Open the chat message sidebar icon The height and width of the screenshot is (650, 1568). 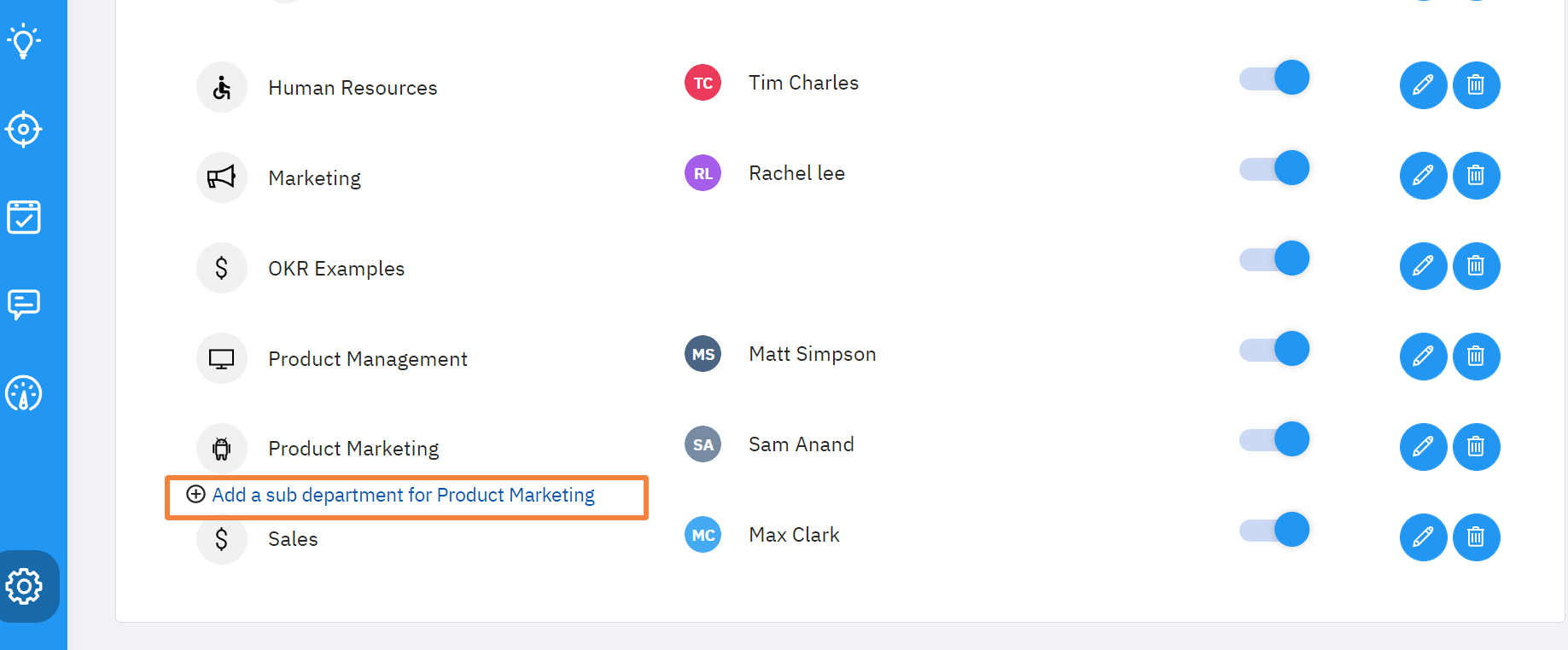point(23,305)
